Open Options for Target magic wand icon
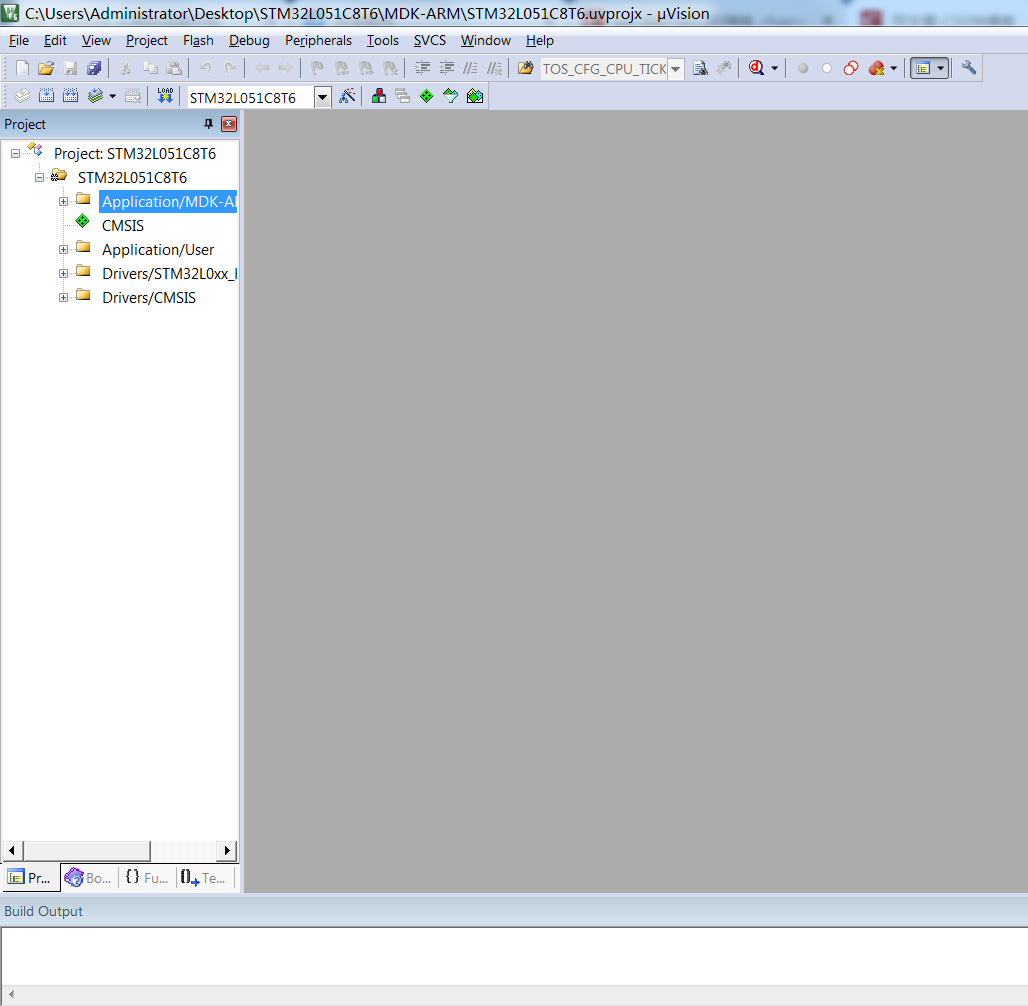This screenshot has width=1028, height=1006. click(x=347, y=96)
